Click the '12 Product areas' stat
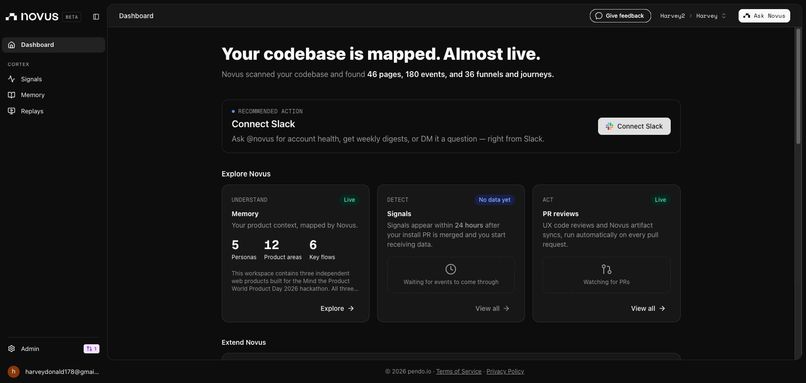 283,249
